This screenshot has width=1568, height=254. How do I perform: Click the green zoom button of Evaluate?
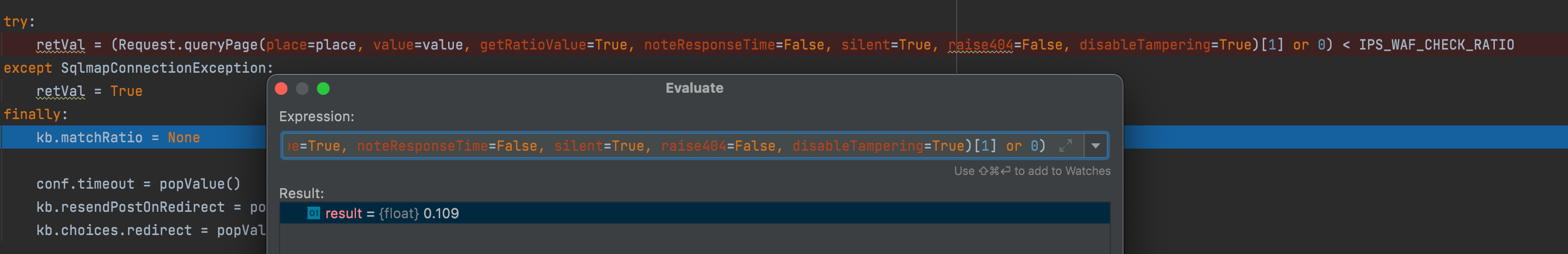[323, 89]
